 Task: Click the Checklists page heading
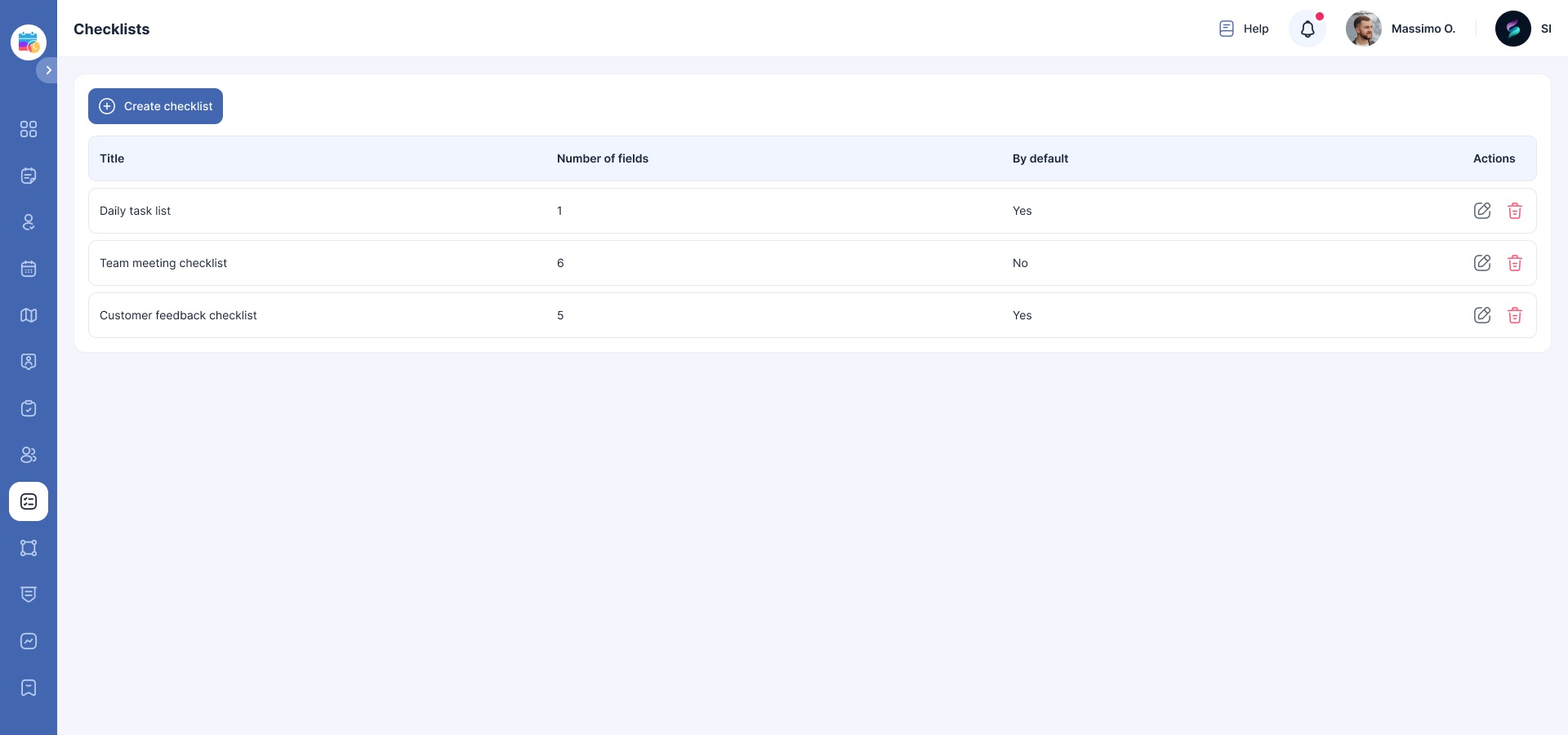point(112,29)
